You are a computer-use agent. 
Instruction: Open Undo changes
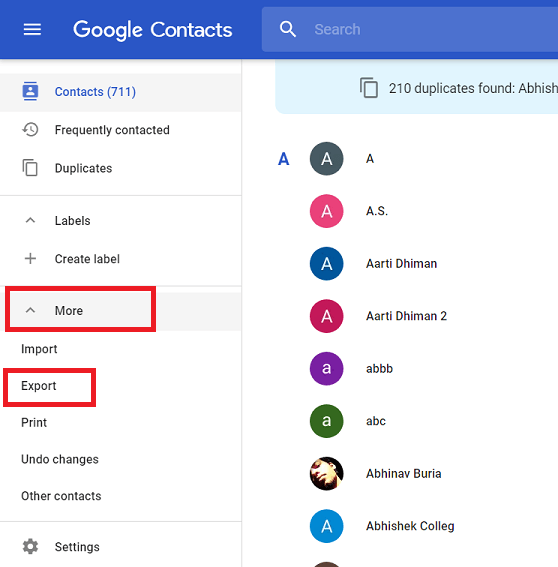(x=60, y=459)
